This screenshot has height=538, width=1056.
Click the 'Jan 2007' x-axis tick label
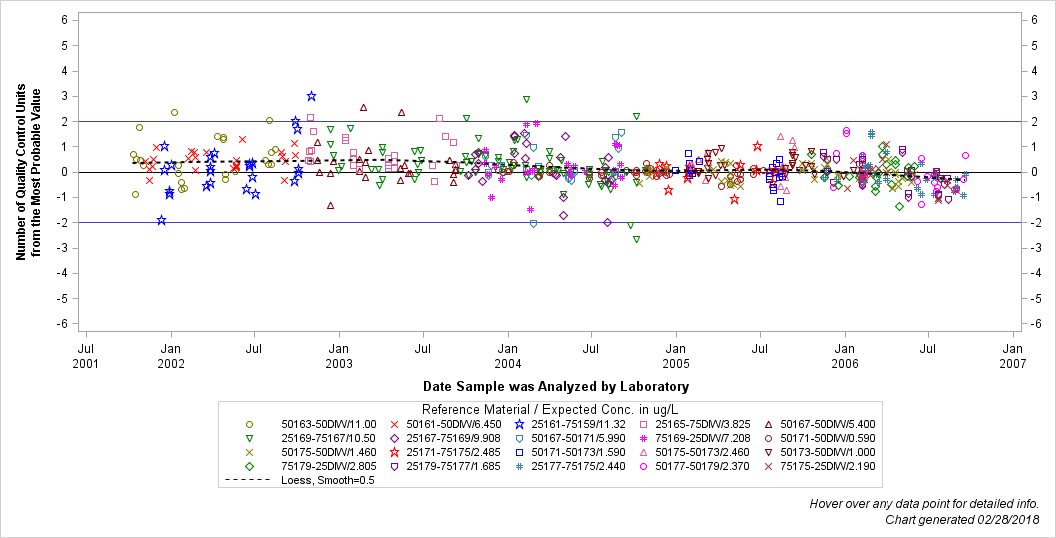(x=1013, y=356)
